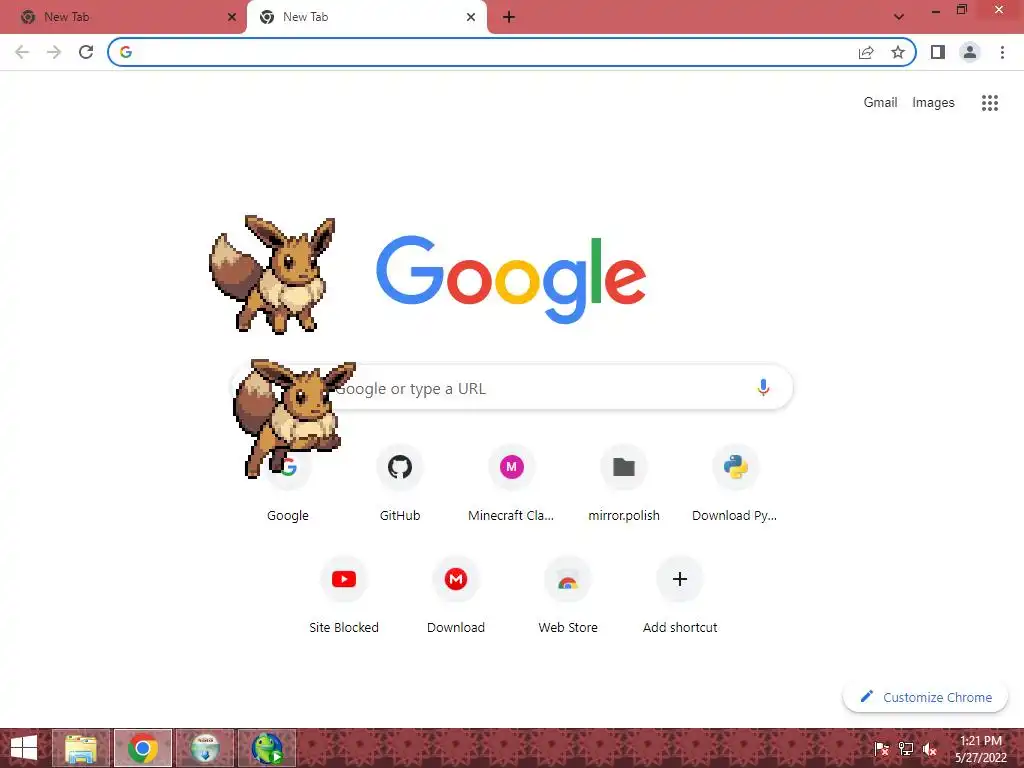Close the first New Tab
Screen dimensions: 1024x768
[x=232, y=17]
